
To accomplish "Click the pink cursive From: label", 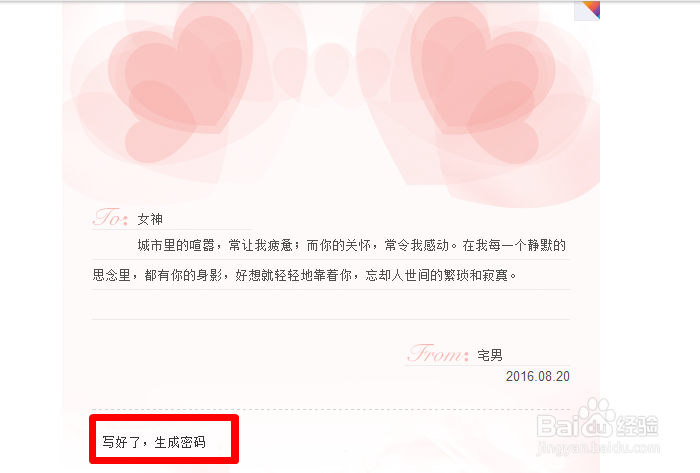I will 438,353.
